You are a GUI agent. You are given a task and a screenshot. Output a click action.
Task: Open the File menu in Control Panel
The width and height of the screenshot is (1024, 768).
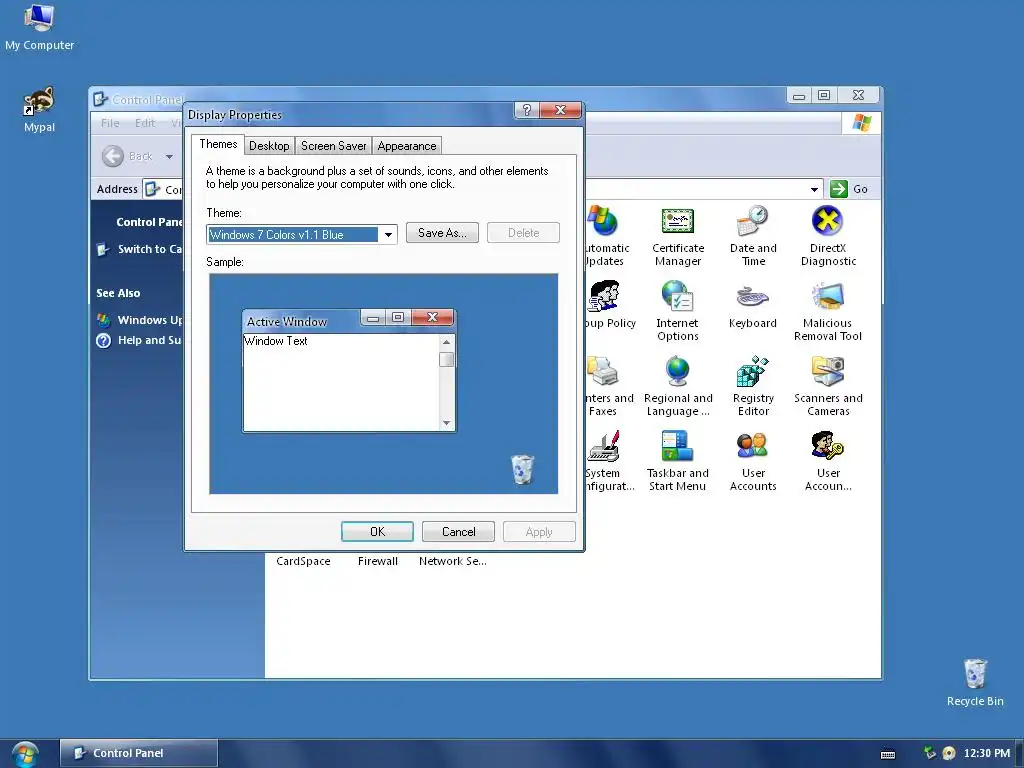[110, 123]
